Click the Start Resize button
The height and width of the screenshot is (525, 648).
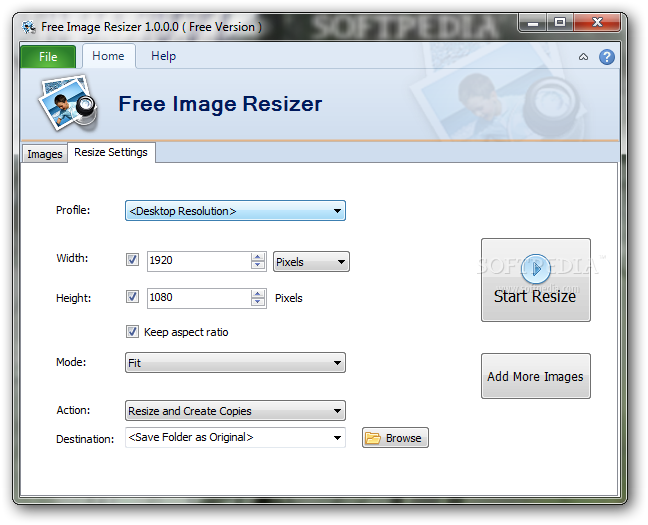click(x=536, y=280)
